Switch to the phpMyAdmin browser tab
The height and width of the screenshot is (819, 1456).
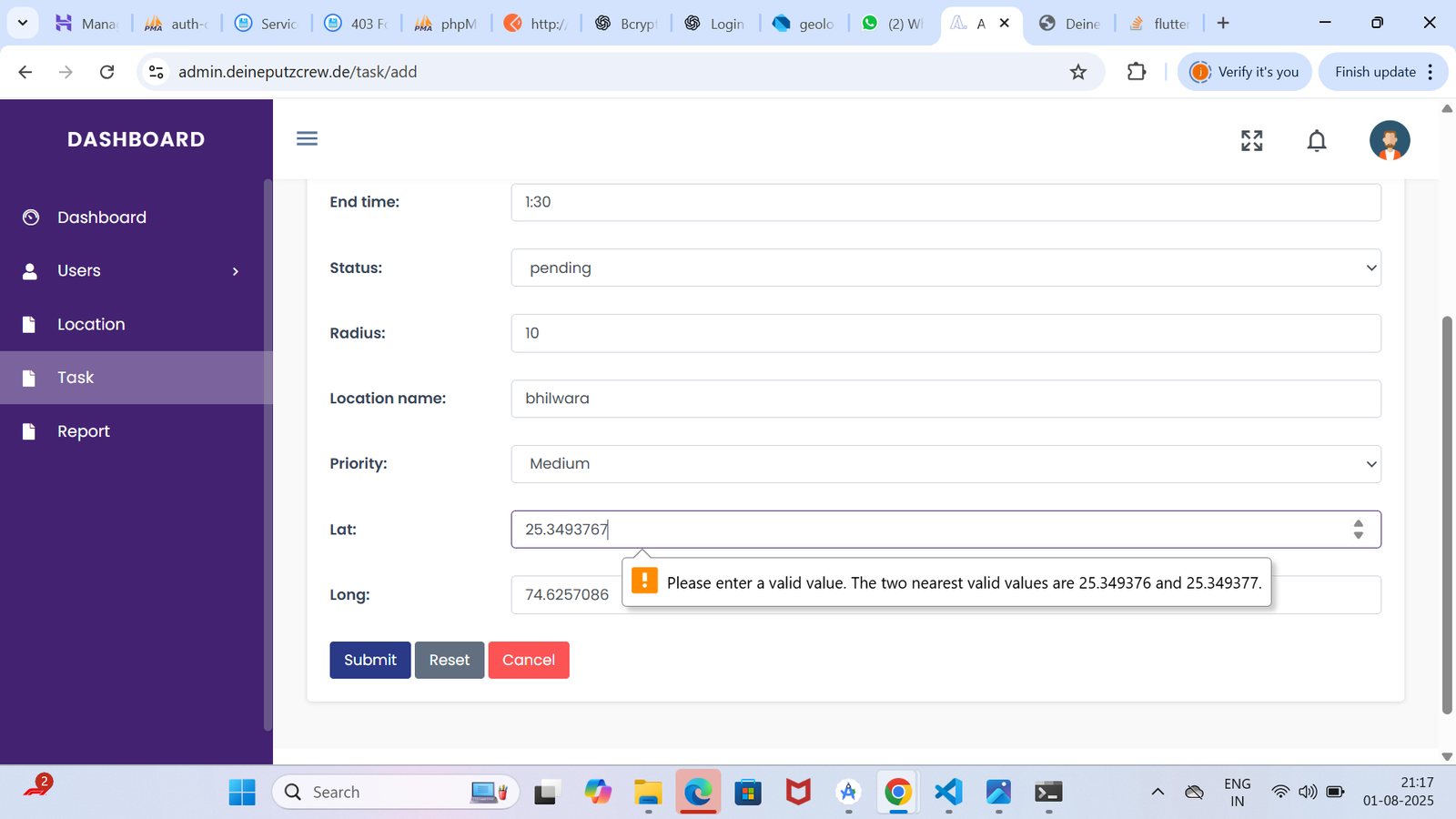point(446,24)
